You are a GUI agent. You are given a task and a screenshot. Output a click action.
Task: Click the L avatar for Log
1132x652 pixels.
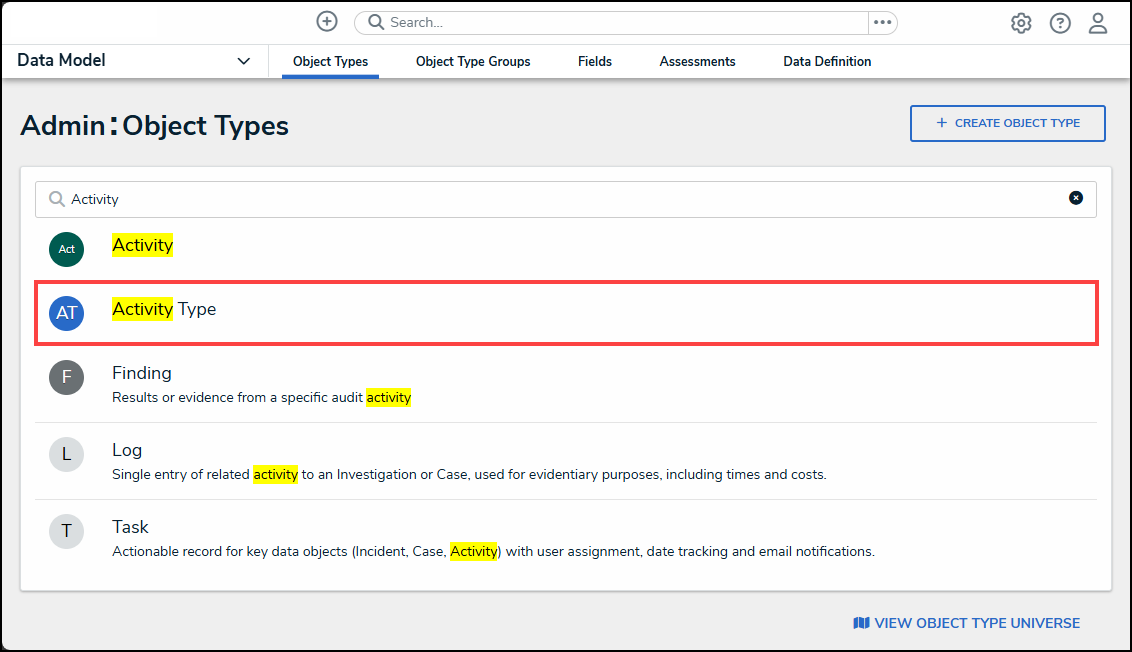pos(67,454)
